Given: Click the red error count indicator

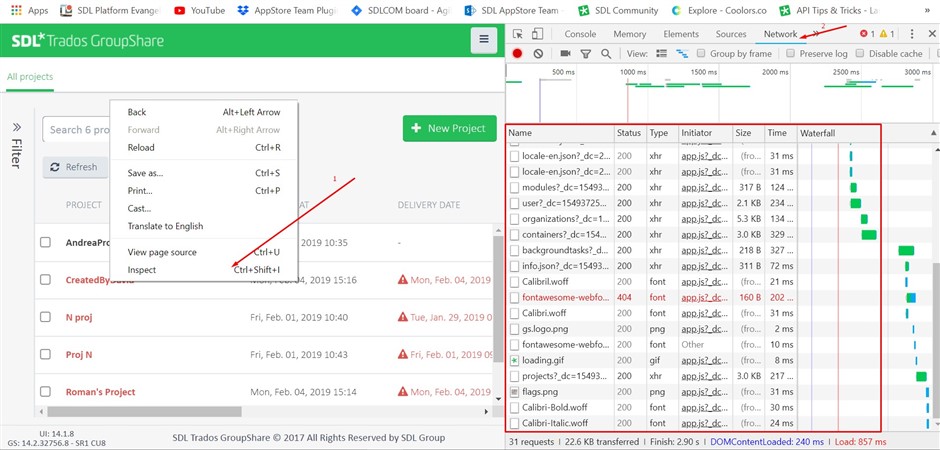Looking at the screenshot, I should click(867, 34).
